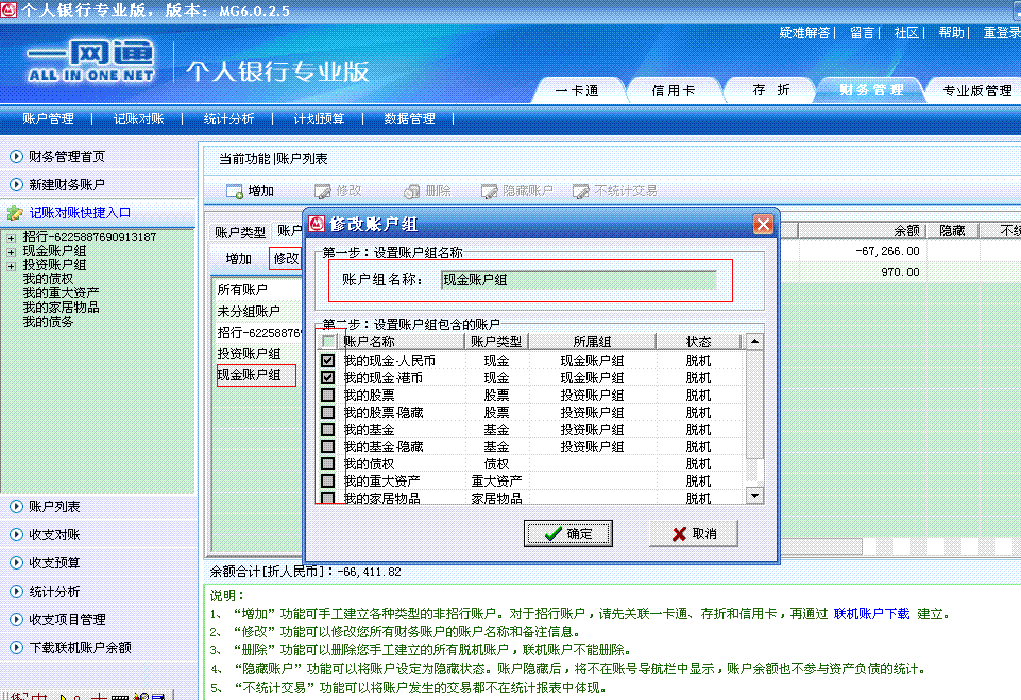The image size is (1021, 700).
Task: Expand the 投资账户组 tree node
Action: (x=11, y=265)
